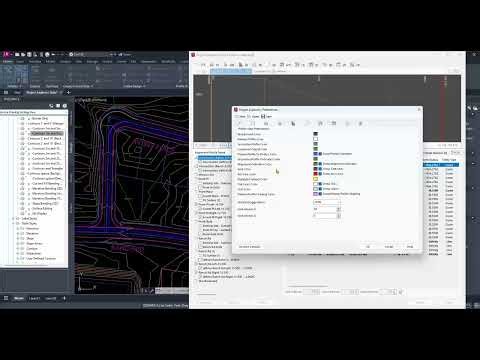Add a new layout with plus icon
This screenshot has height=360, width=480.
(x=64, y=298)
